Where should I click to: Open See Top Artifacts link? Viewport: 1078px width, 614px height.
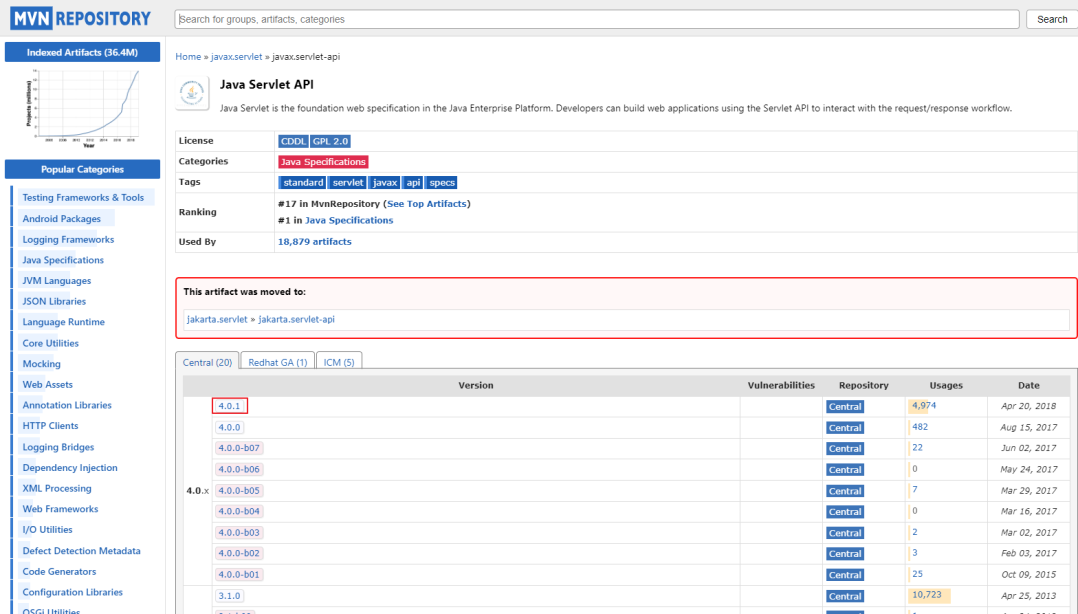pos(426,204)
